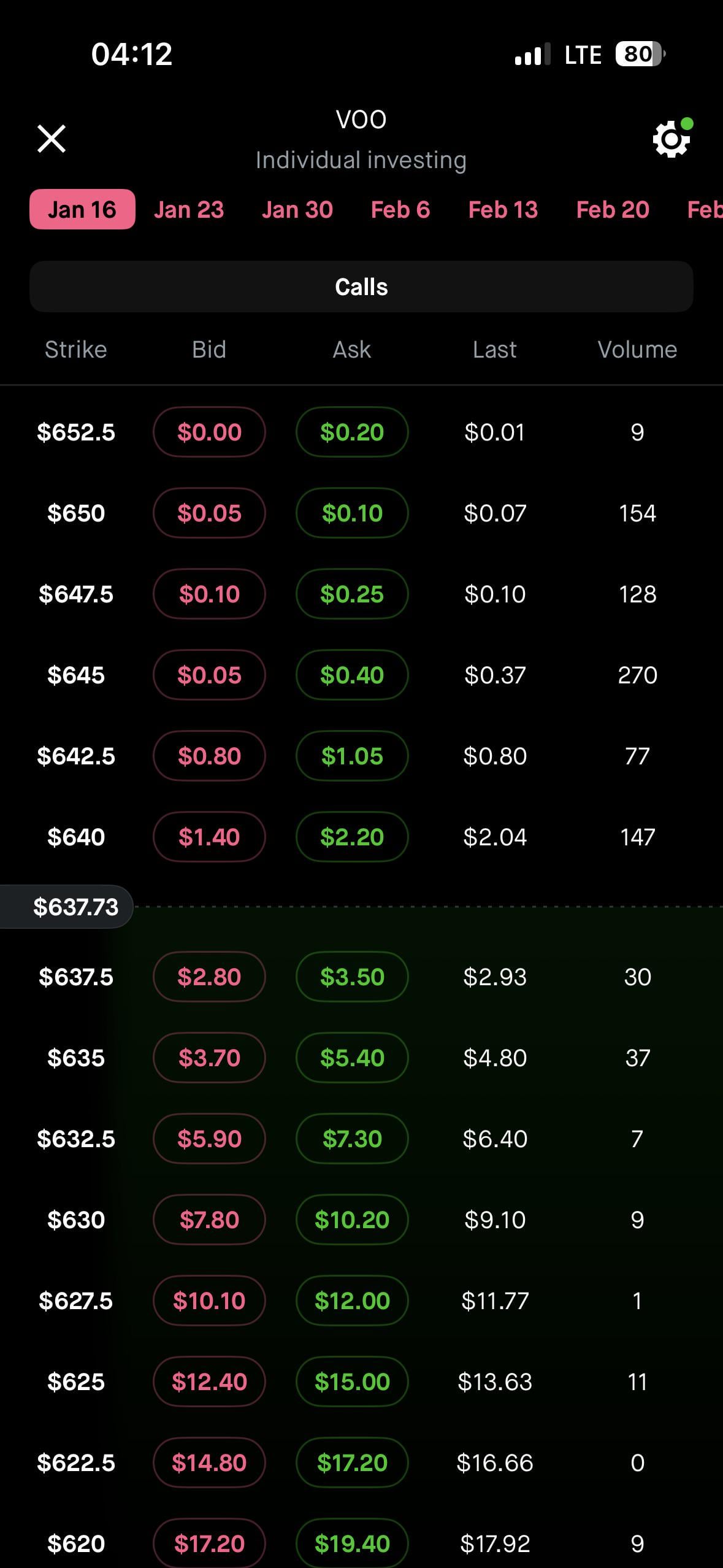Select the Jan 16 expiration tab
This screenshot has height=1568, width=723.
pyautogui.click(x=82, y=210)
